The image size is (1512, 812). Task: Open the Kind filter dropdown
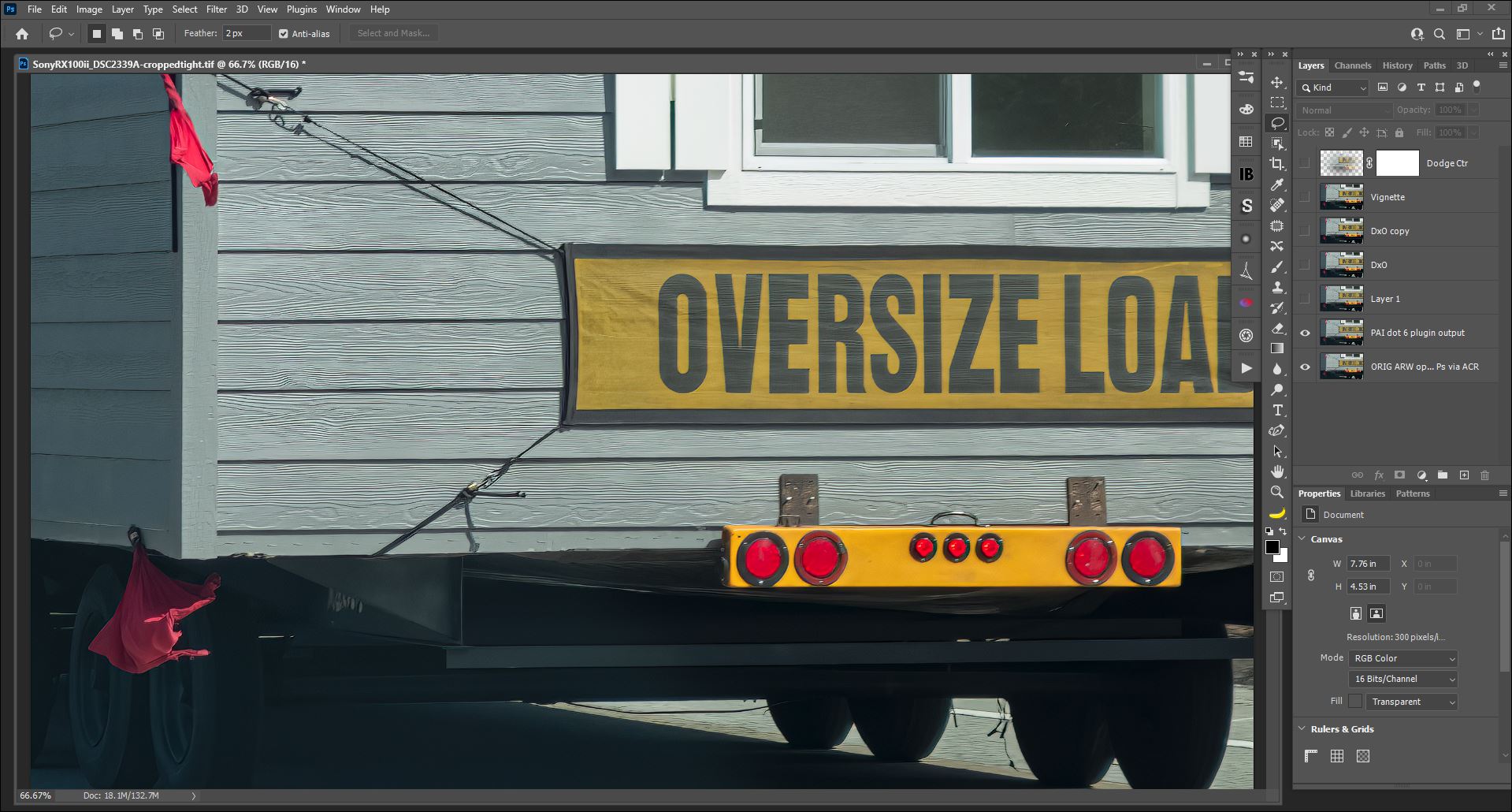[x=1333, y=88]
